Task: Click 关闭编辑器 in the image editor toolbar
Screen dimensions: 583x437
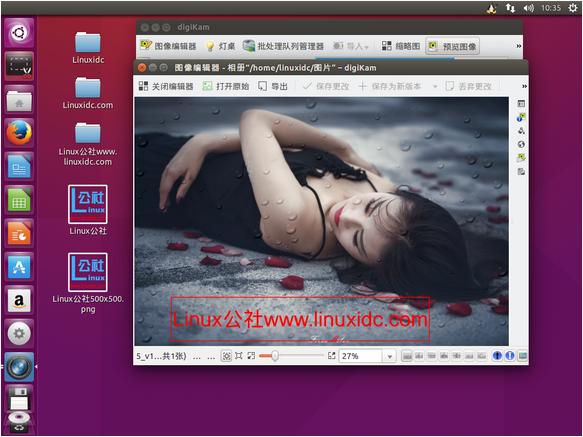Action: [165, 86]
